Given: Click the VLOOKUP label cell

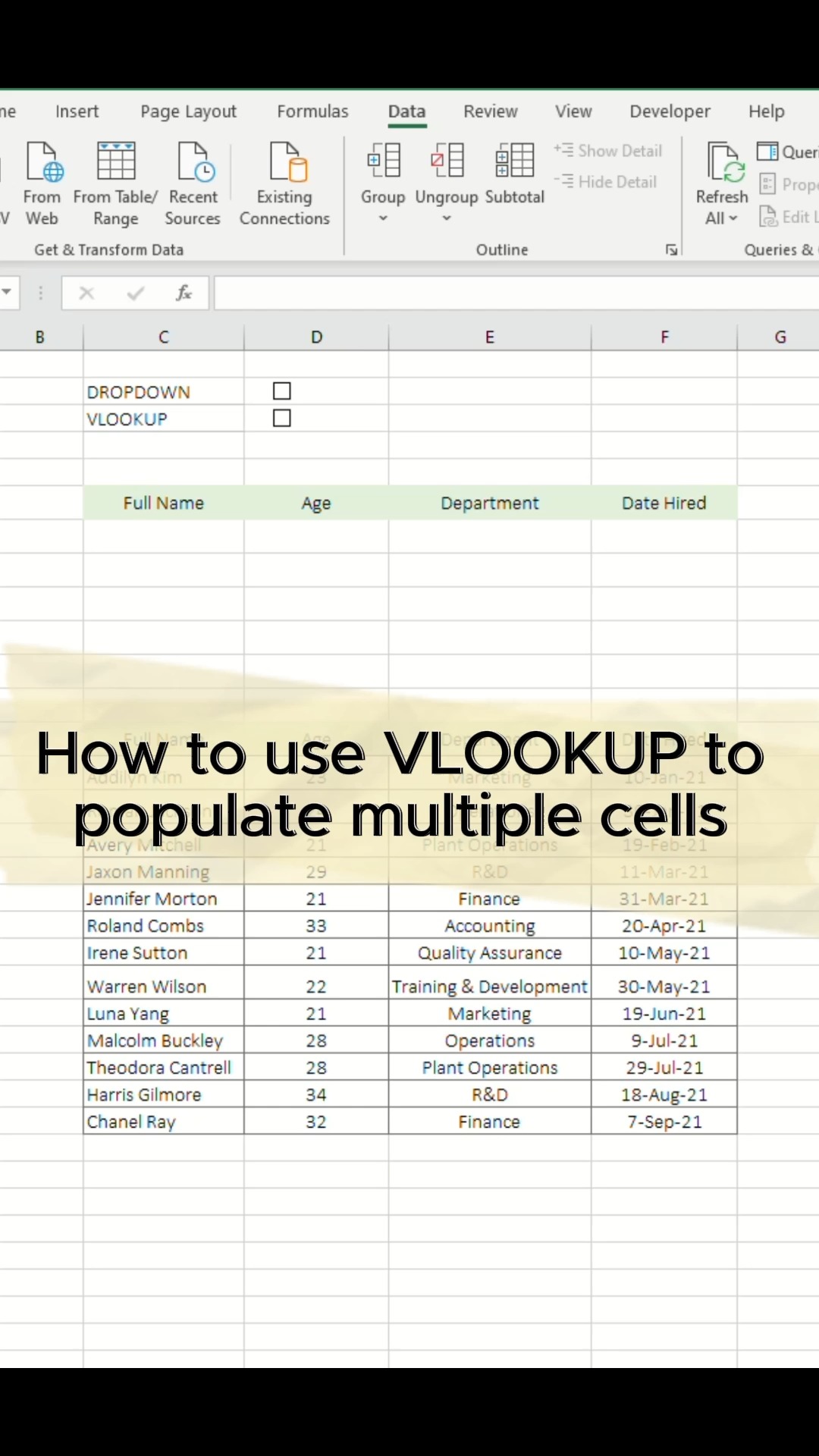Looking at the screenshot, I should (164, 419).
